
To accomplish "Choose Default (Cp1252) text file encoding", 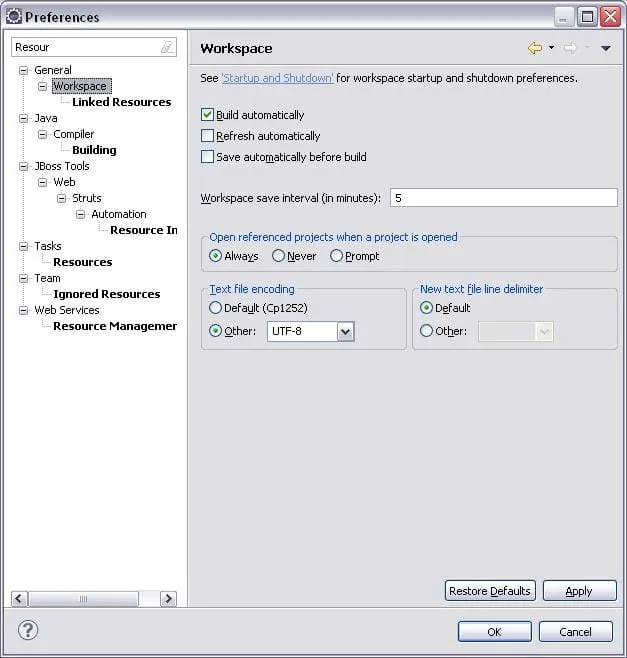I will click(x=215, y=308).
